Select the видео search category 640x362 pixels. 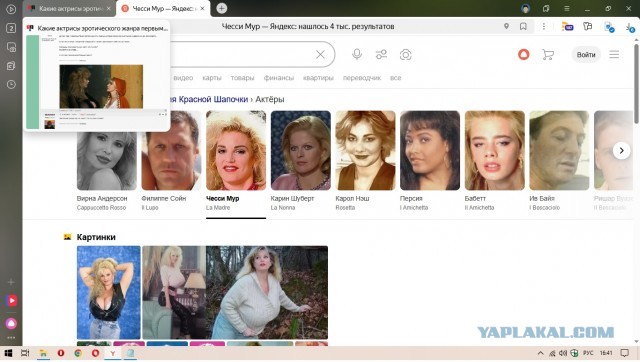point(183,78)
